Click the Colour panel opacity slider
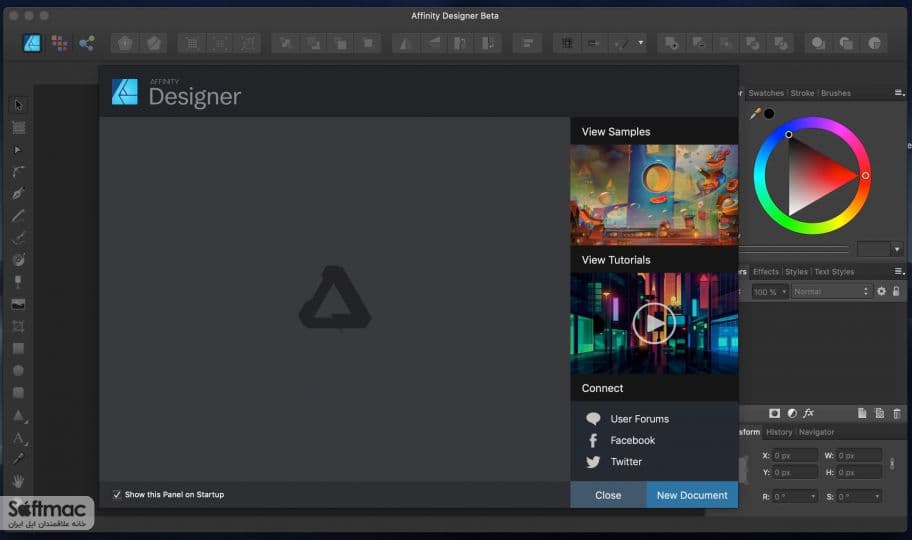The height and width of the screenshot is (540, 912). tap(793, 249)
